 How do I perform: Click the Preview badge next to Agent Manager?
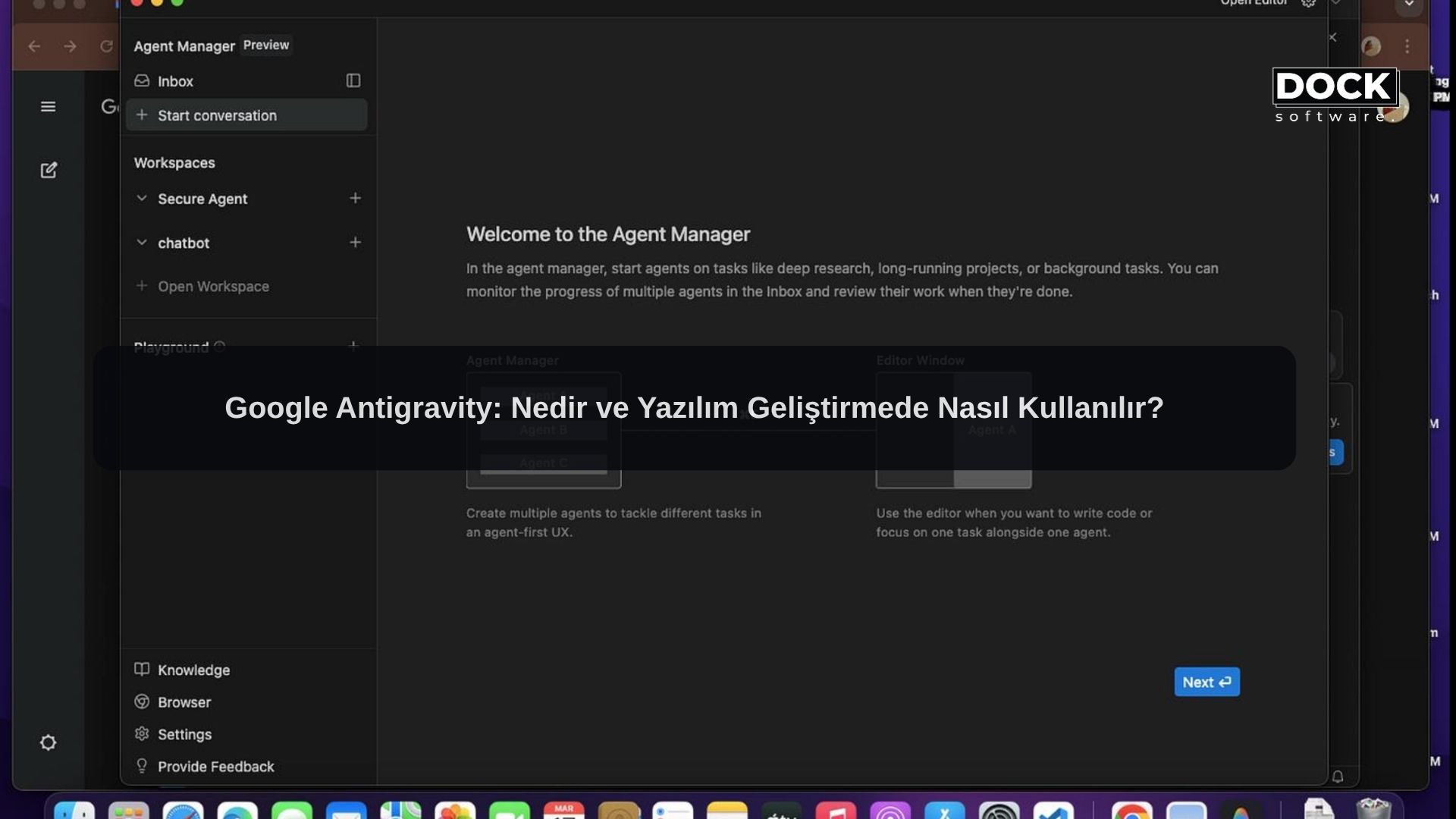[x=266, y=45]
